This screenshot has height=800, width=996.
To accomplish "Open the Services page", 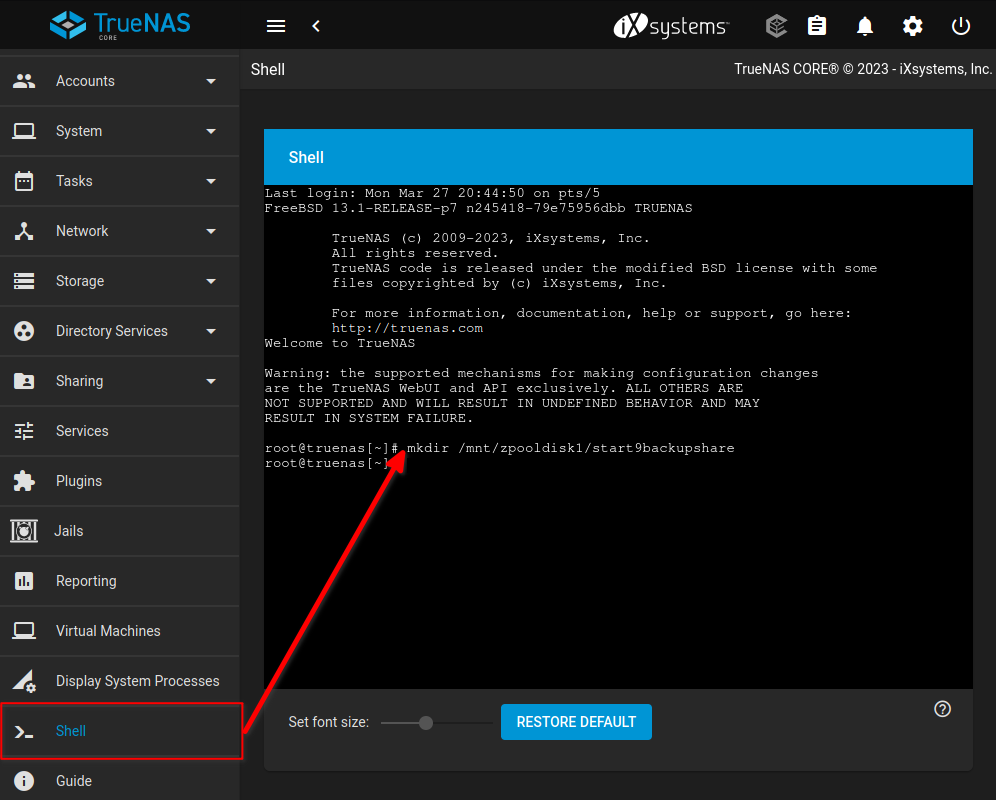I will [82, 431].
